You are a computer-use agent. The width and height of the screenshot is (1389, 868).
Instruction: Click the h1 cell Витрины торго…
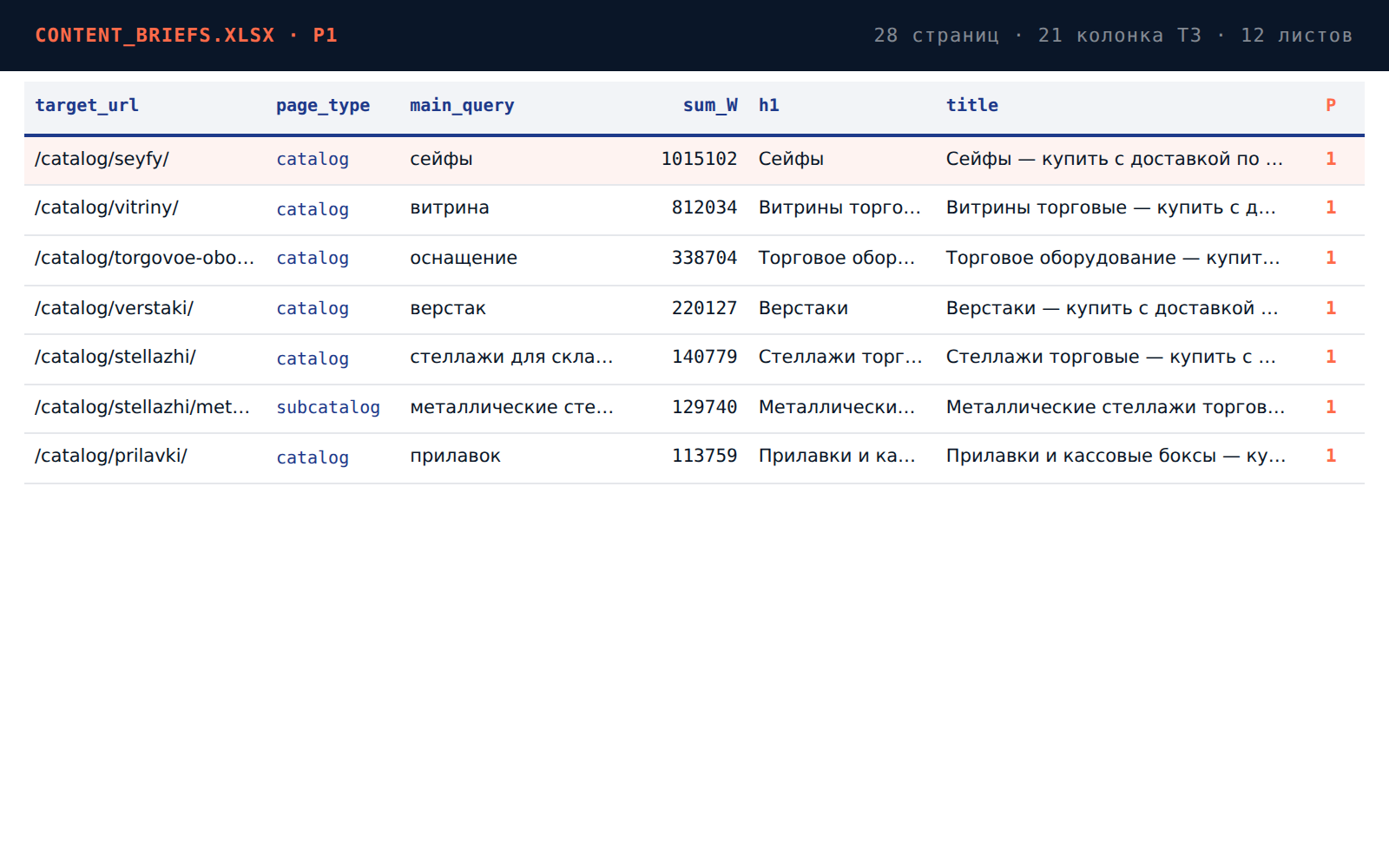(x=839, y=207)
